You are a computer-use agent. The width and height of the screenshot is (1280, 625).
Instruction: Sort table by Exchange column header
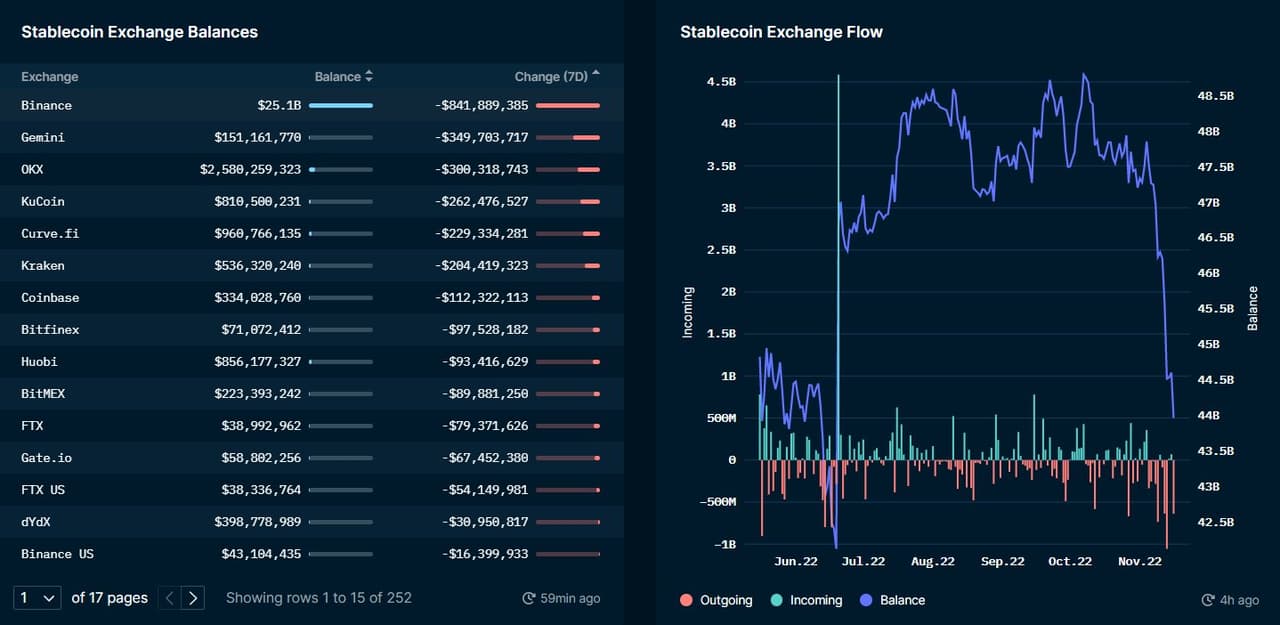click(49, 77)
